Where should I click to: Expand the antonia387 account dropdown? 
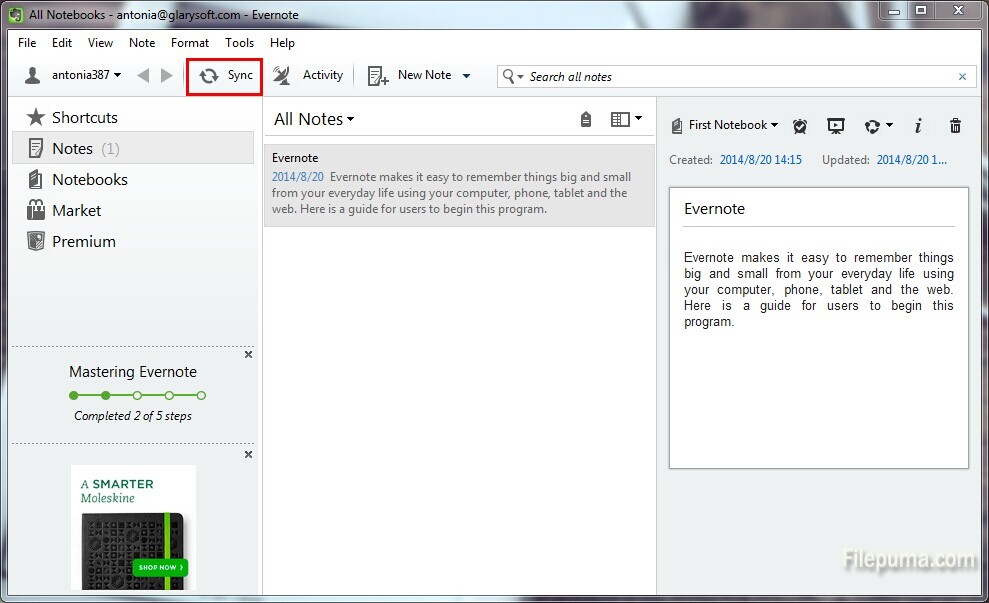(x=73, y=76)
